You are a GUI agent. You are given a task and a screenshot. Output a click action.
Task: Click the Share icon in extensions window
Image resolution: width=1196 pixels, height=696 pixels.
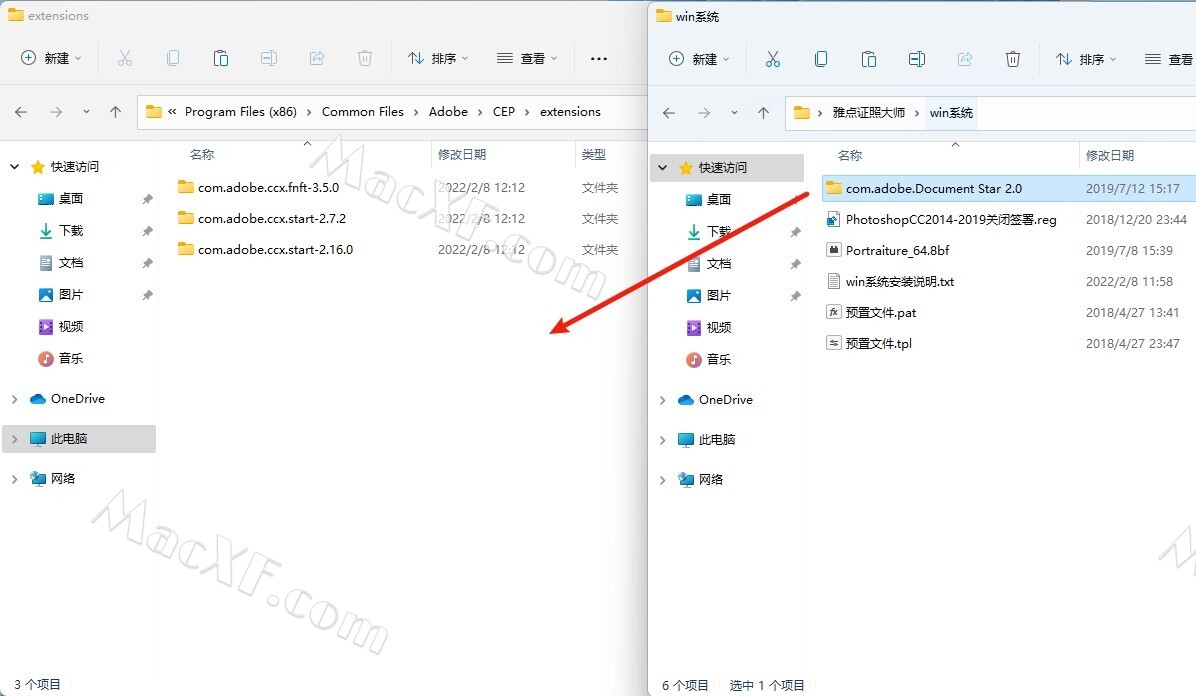(317, 58)
